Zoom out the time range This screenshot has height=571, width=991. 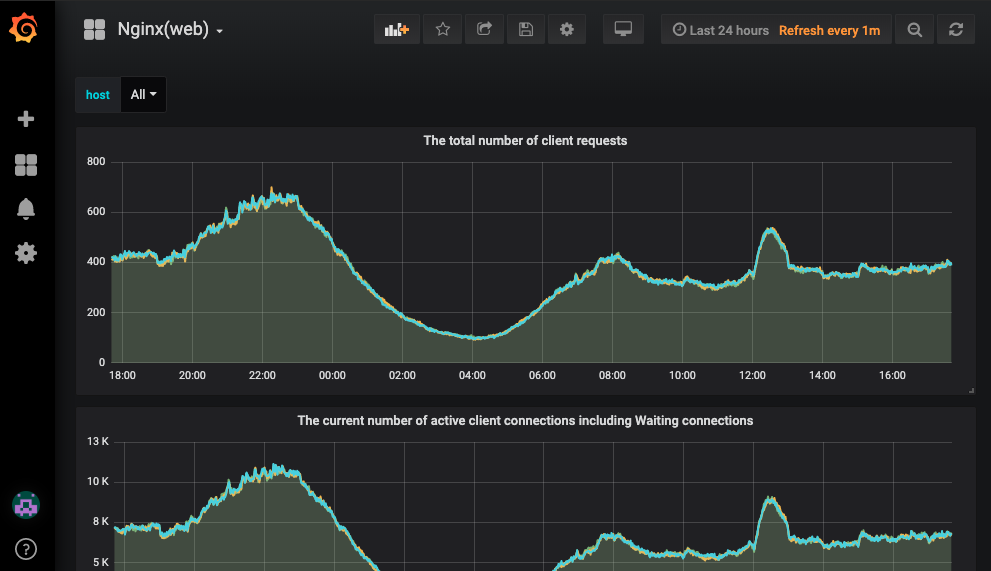click(914, 30)
